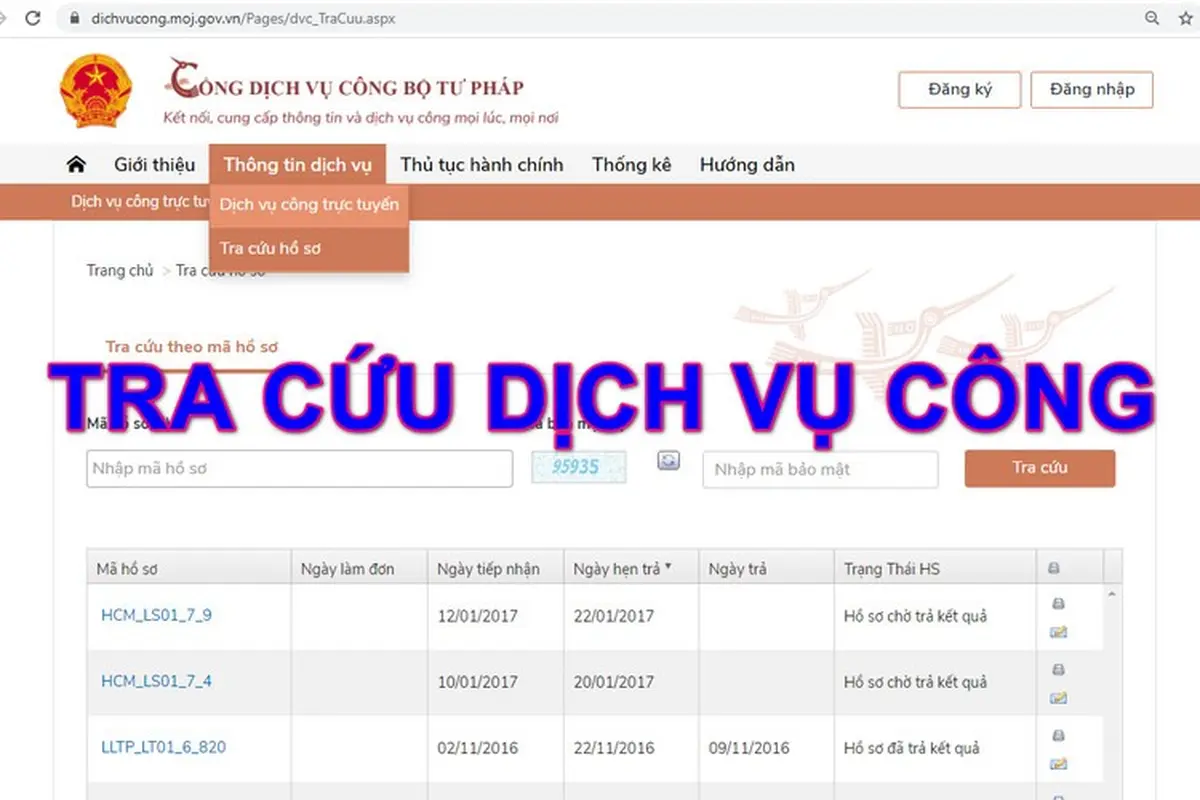Open Hướng dẫn menu
The width and height of the screenshot is (1200, 800).
point(747,165)
